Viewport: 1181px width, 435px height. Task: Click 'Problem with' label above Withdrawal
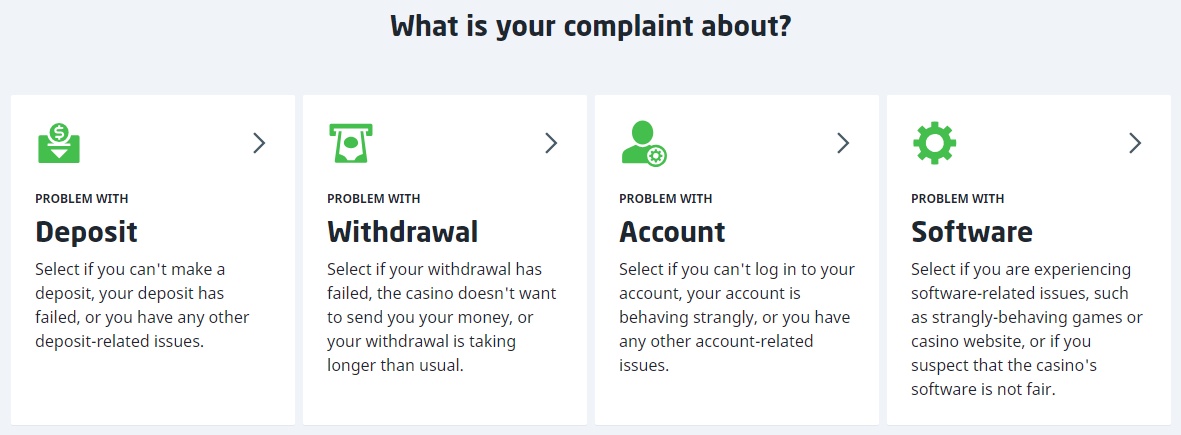(374, 199)
